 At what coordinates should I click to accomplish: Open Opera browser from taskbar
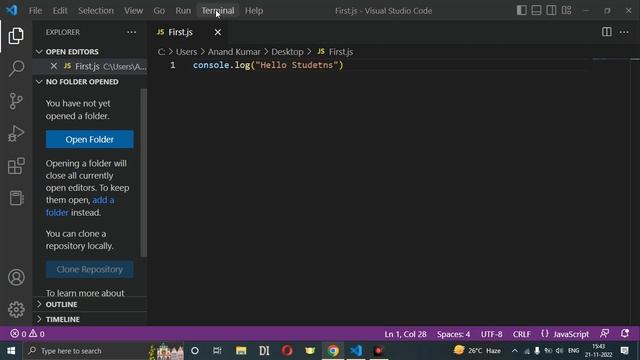pos(287,351)
